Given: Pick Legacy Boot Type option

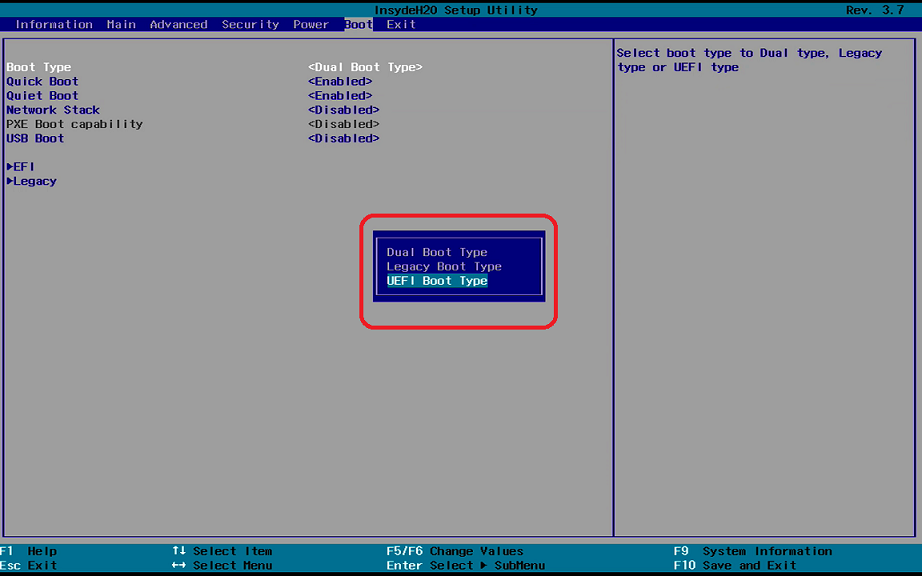Looking at the screenshot, I should [444, 267].
